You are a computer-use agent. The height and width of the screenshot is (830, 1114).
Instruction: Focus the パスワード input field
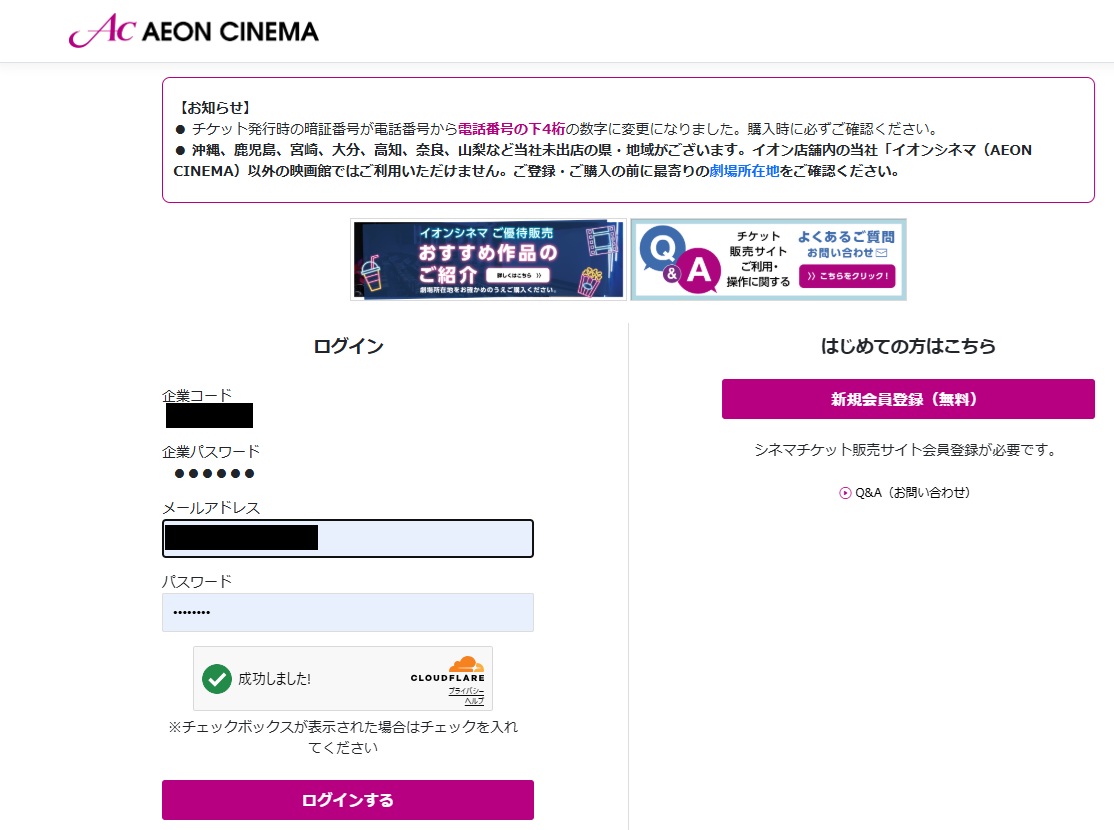[347, 612]
